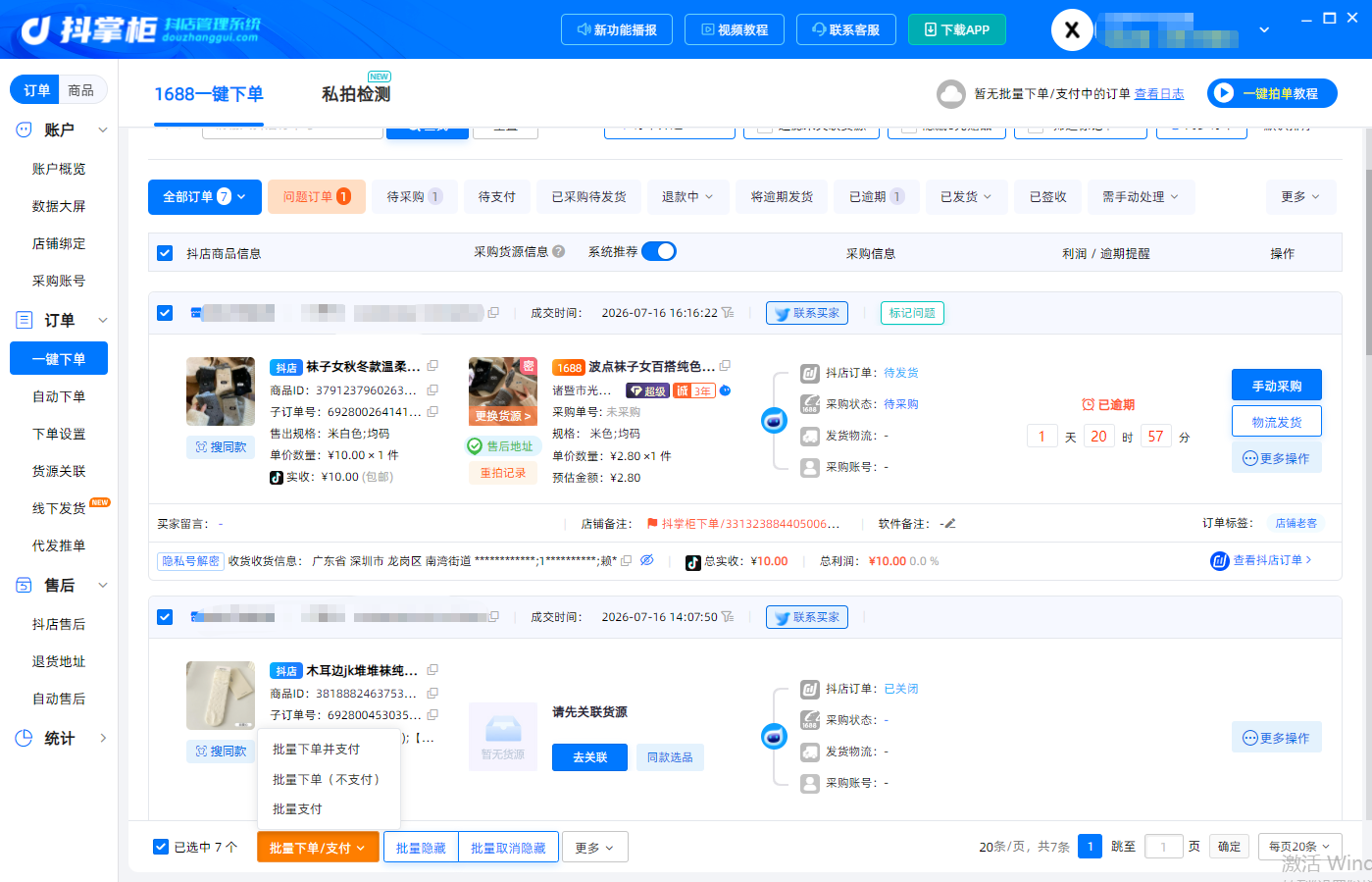Select 批量下单并支付 from the popup menu
This screenshot has width=1372, height=882.
pyautogui.click(x=316, y=749)
